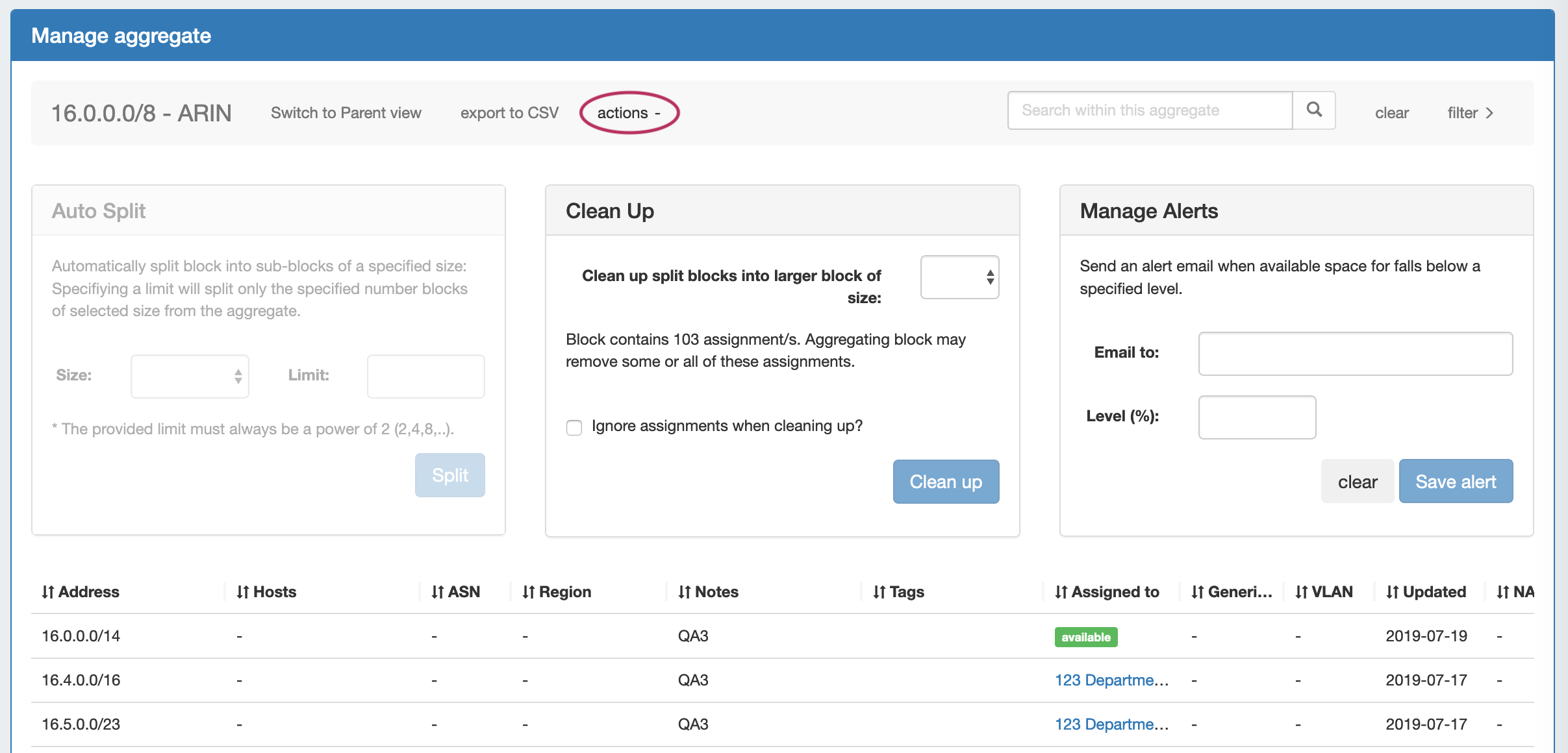Open the Auto Split Size dropdown
This screenshot has height=753, width=1568.
coord(190,376)
